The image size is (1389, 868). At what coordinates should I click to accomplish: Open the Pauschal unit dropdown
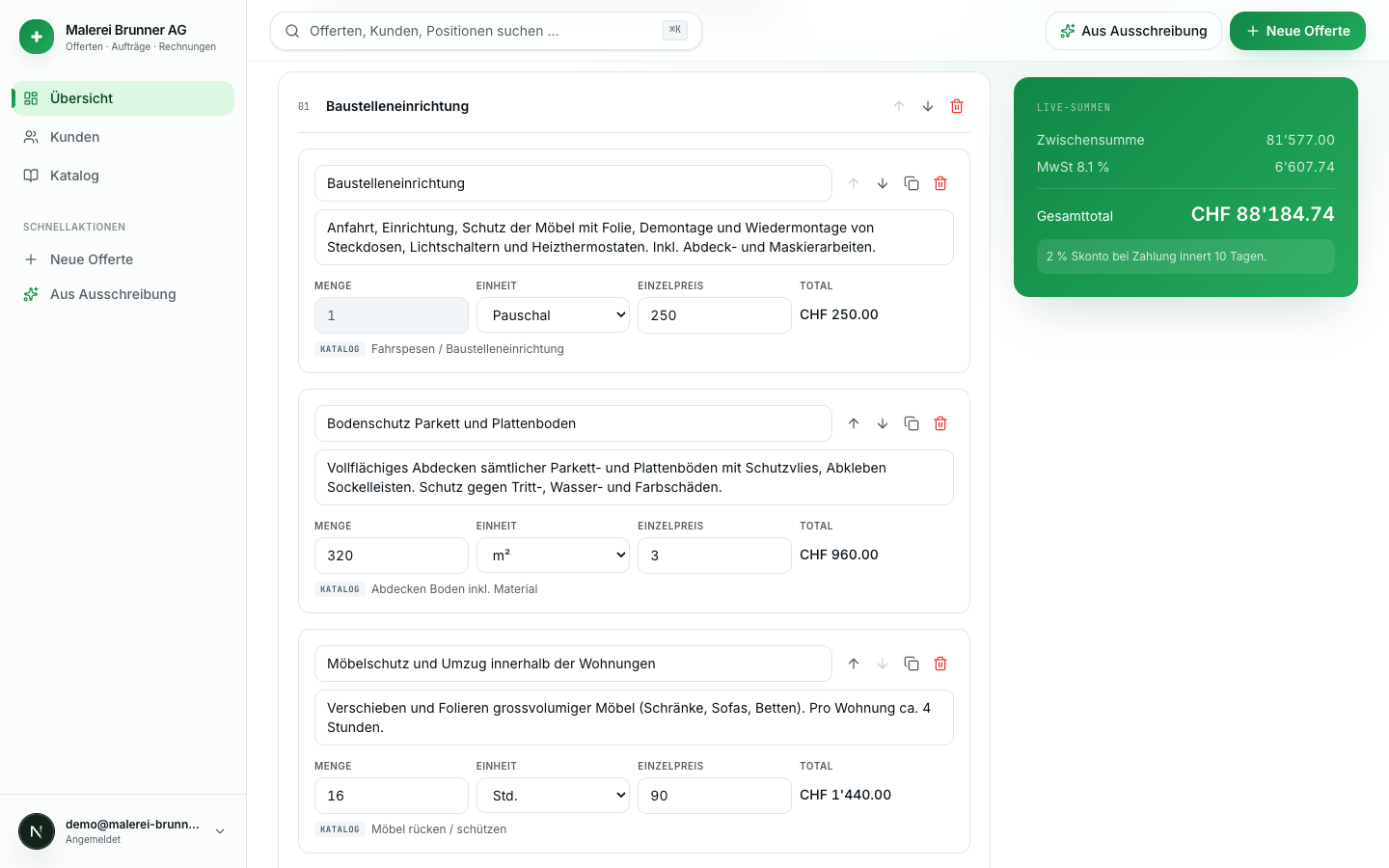tap(553, 315)
